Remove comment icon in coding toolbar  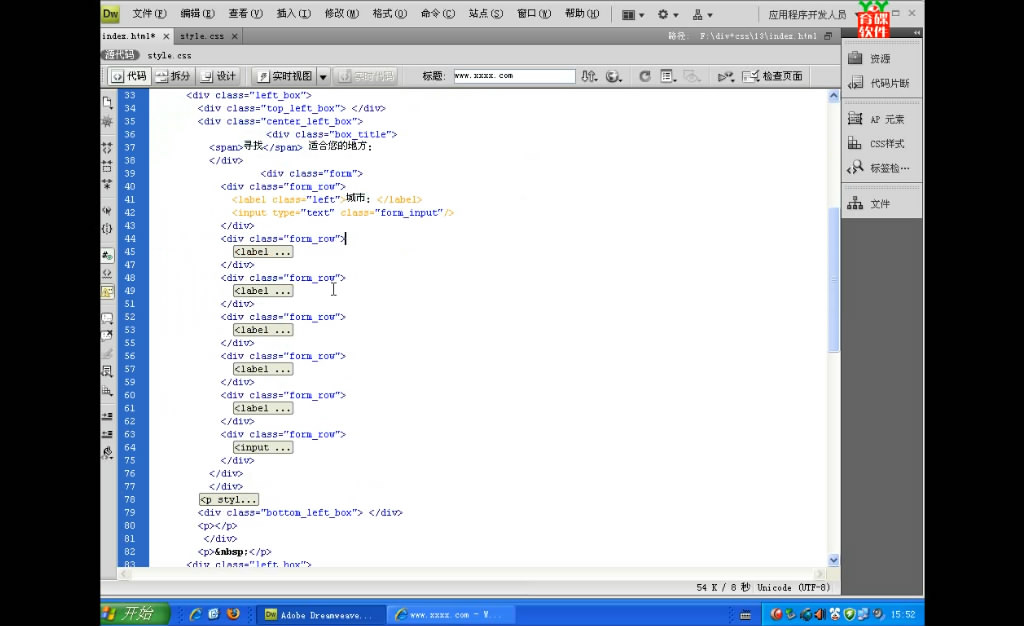(x=107, y=336)
